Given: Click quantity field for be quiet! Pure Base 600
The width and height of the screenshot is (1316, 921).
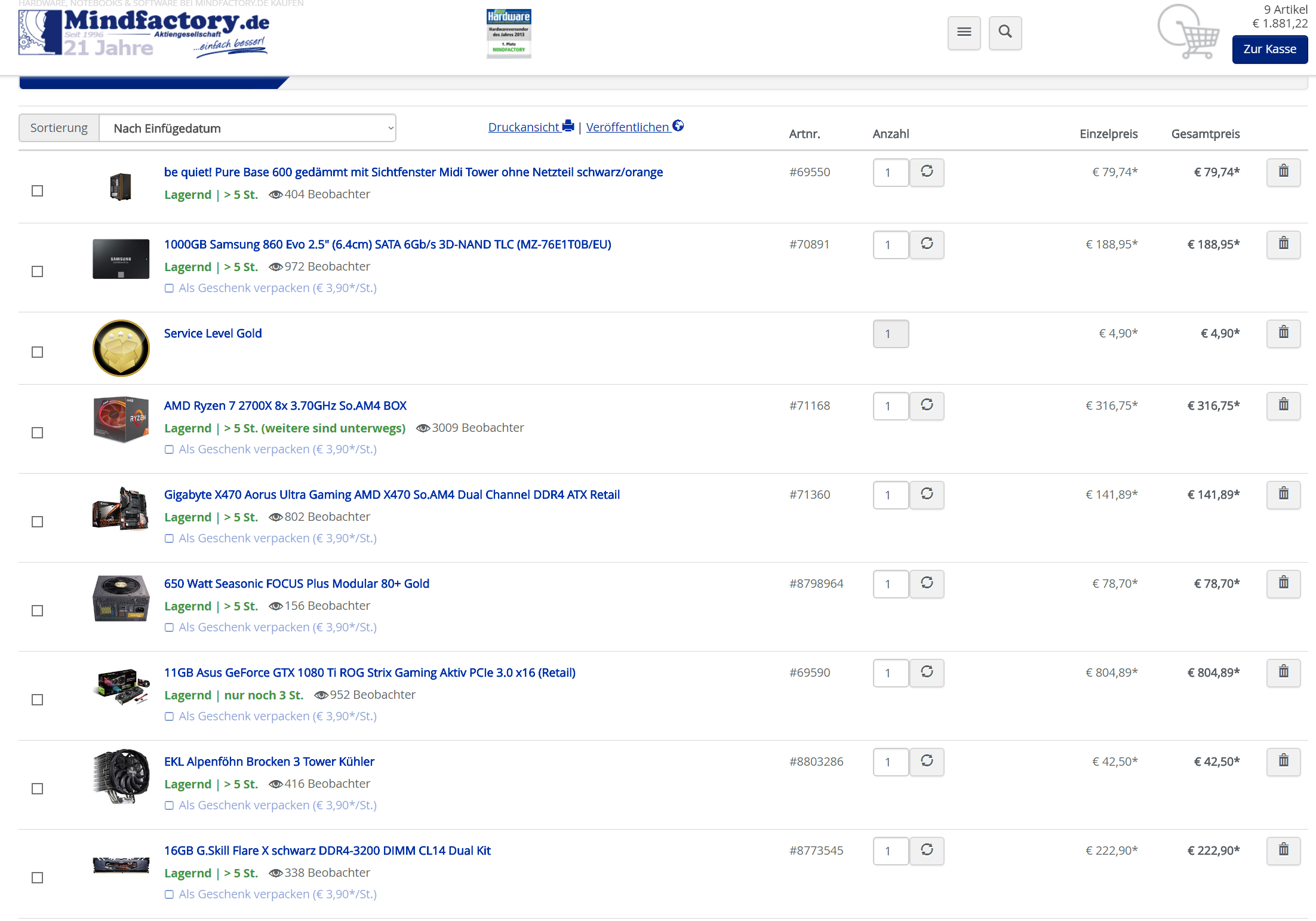Looking at the screenshot, I should tap(890, 173).
